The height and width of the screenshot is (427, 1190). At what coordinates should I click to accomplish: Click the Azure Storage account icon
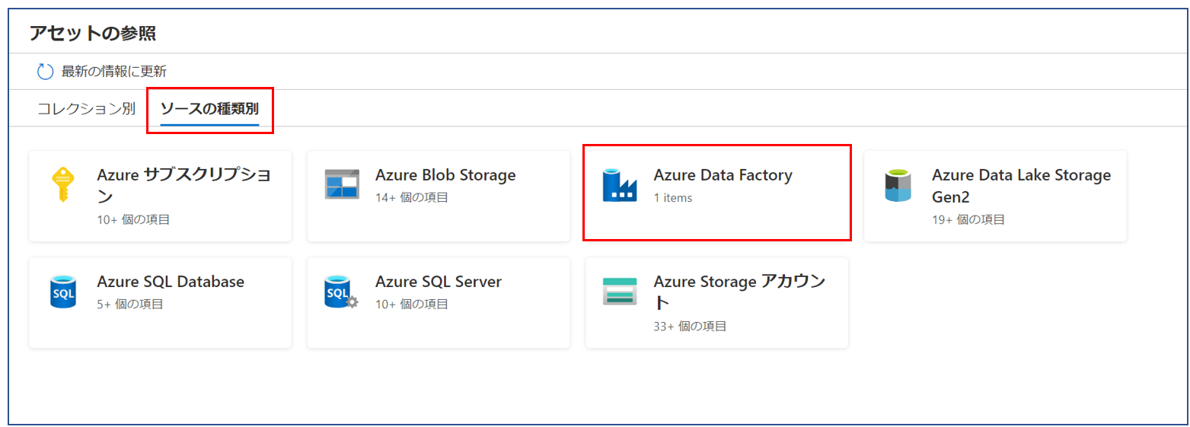coord(620,291)
